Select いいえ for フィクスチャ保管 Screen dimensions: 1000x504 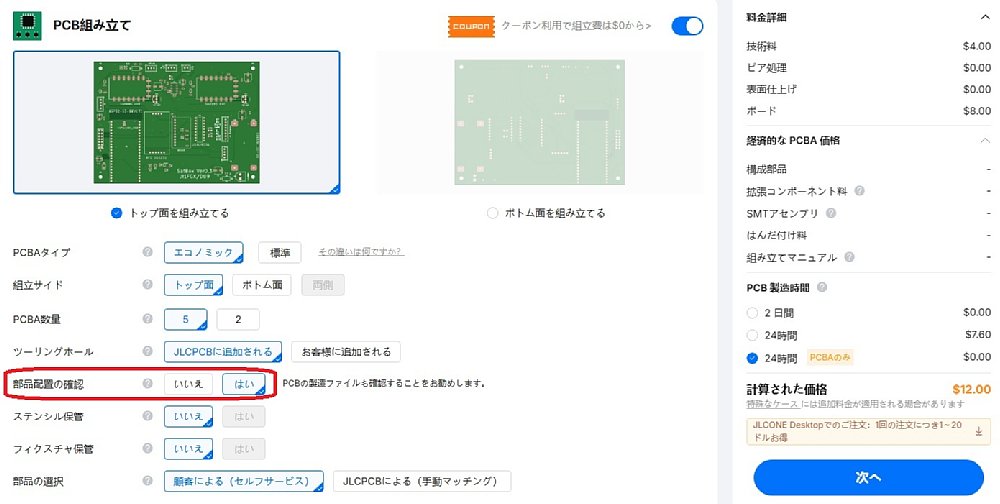point(188,449)
